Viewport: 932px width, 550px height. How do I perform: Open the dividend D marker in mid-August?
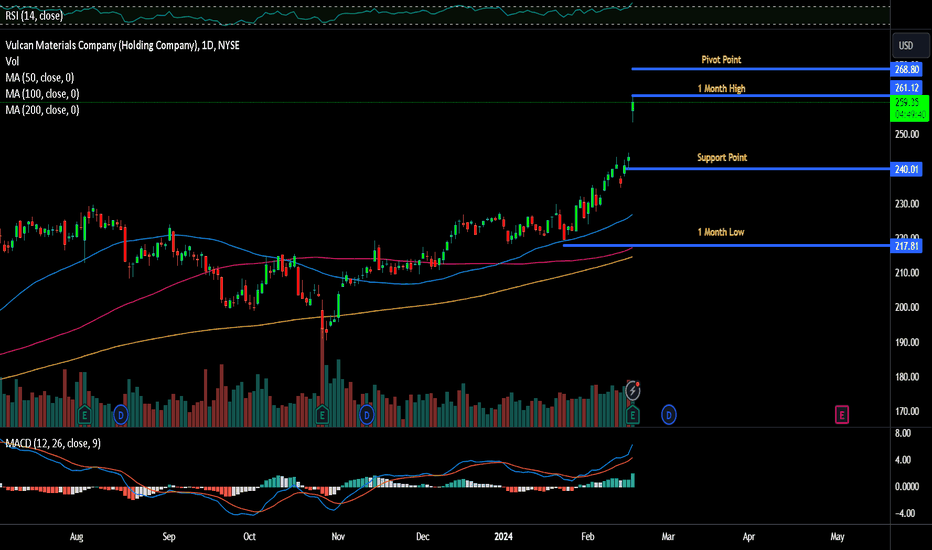121,414
